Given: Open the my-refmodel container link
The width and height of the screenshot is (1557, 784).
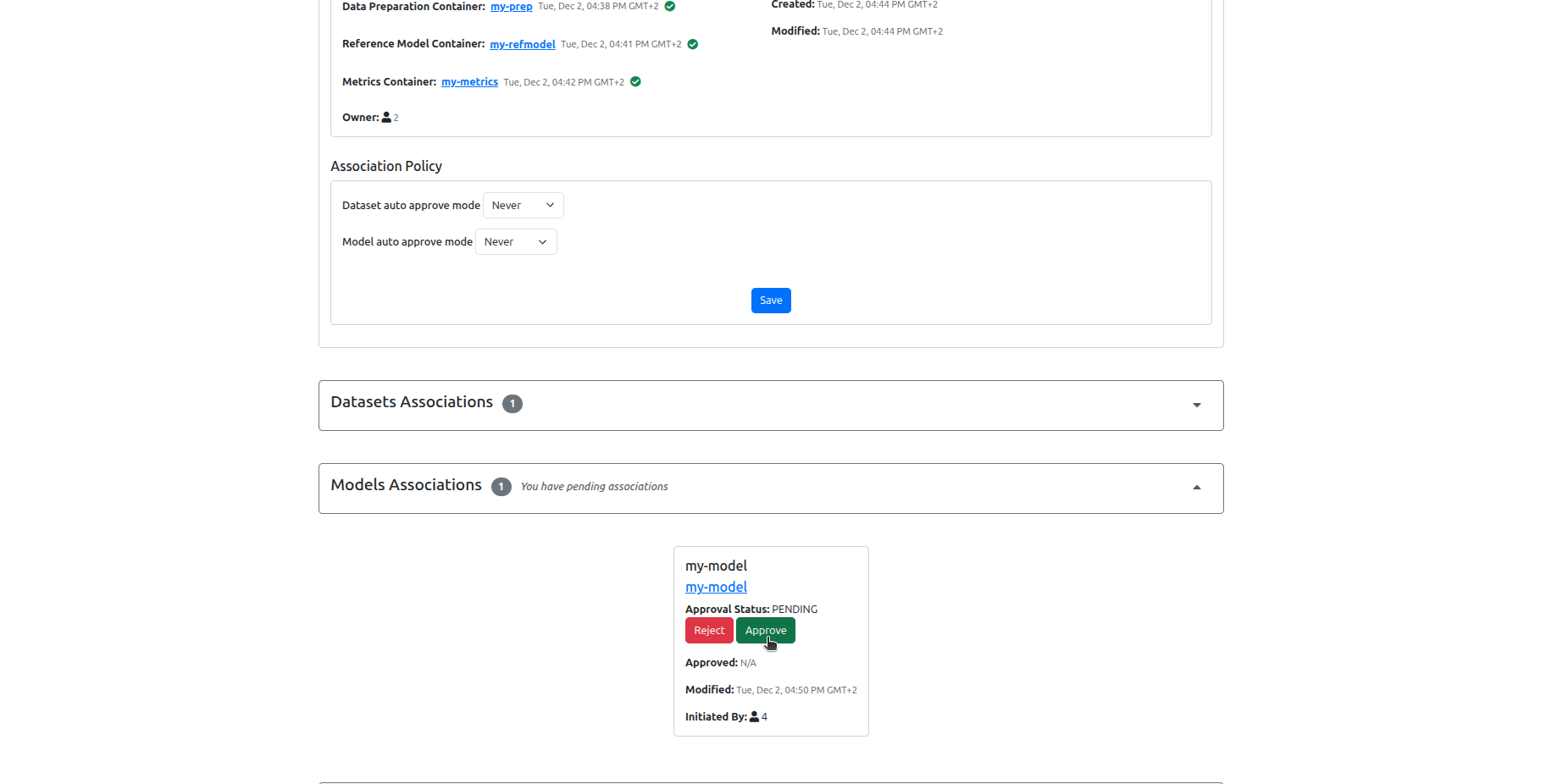Looking at the screenshot, I should pyautogui.click(x=523, y=45).
